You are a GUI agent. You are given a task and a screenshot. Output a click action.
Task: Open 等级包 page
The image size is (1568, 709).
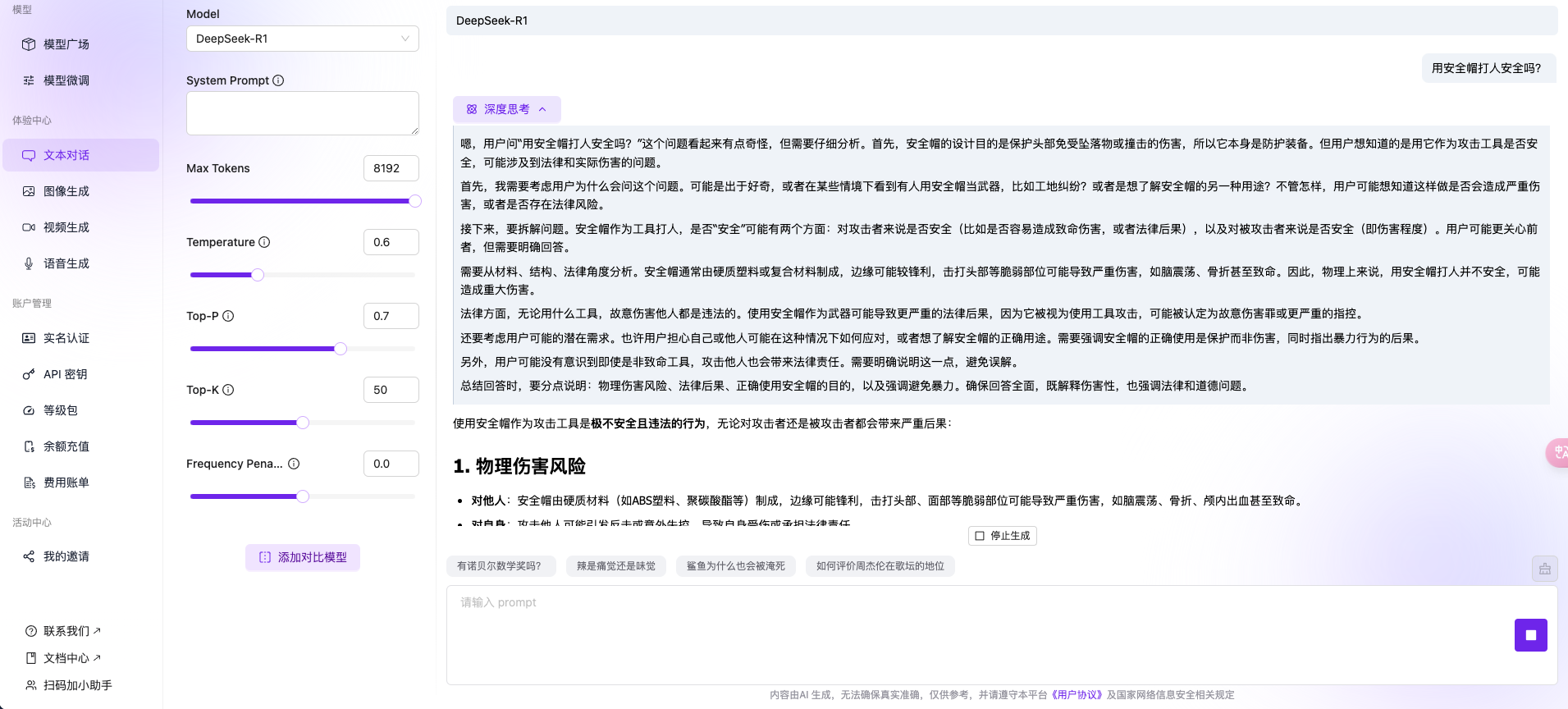(x=80, y=410)
